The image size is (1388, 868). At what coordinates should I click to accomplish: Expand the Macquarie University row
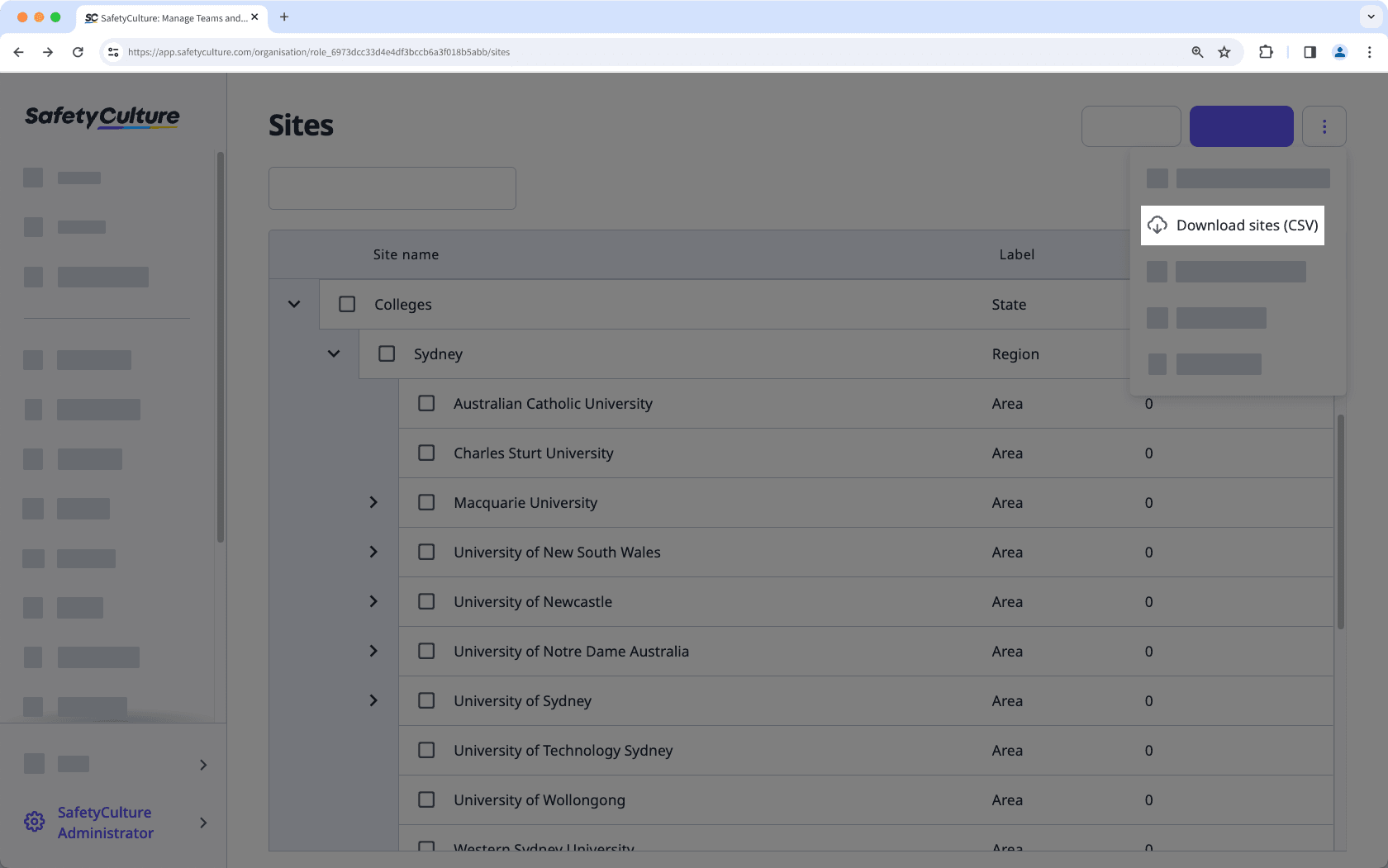(373, 502)
